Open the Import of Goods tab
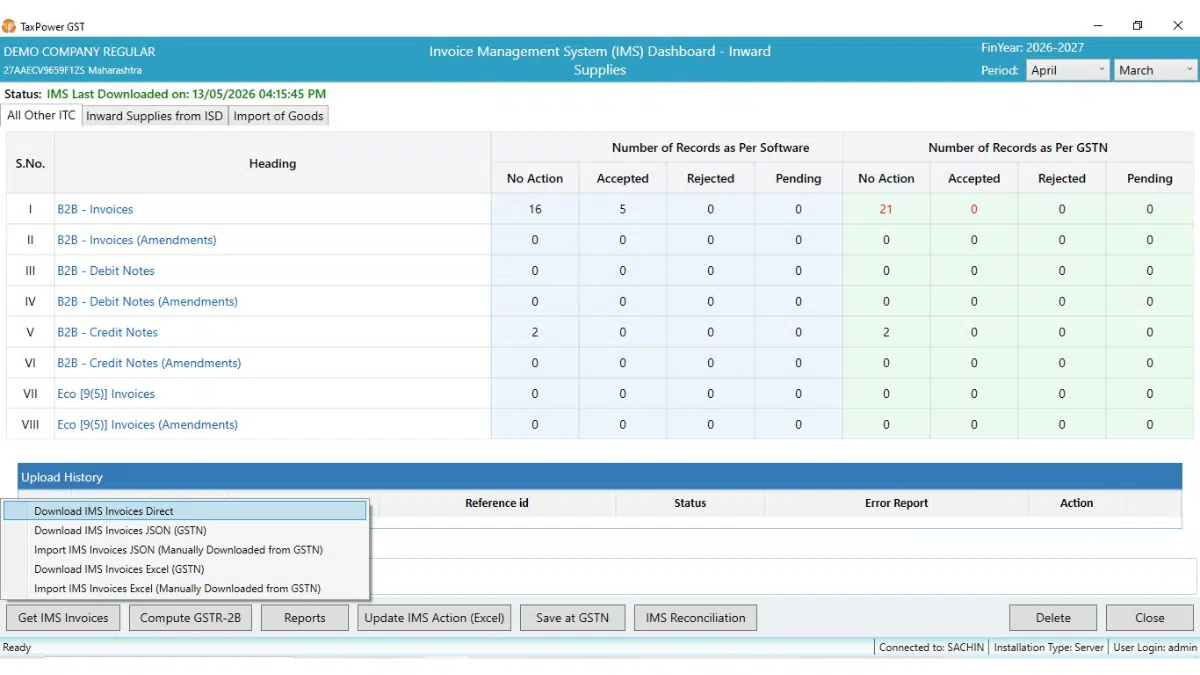 [278, 116]
